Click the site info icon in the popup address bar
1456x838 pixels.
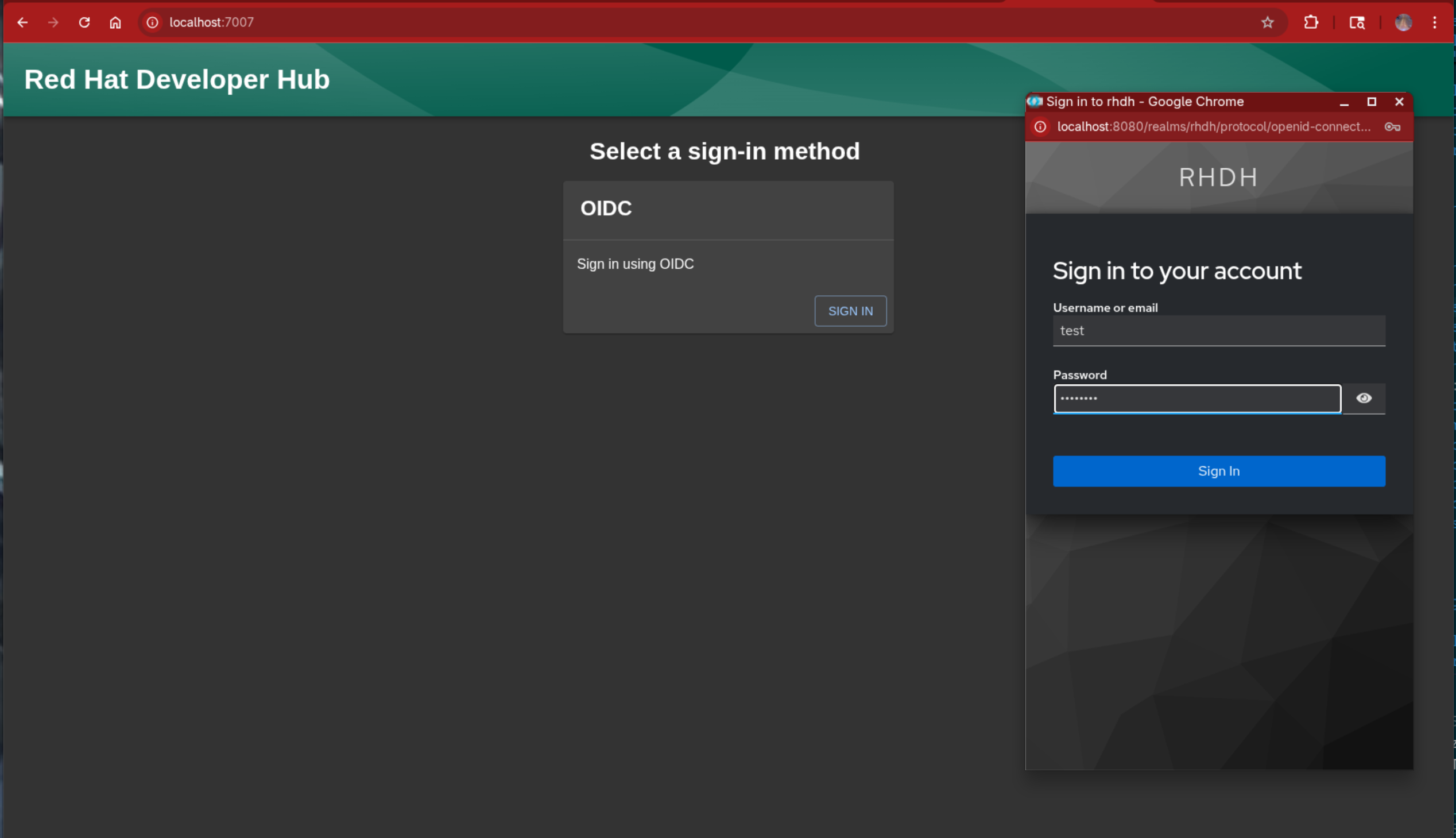[x=1040, y=126]
